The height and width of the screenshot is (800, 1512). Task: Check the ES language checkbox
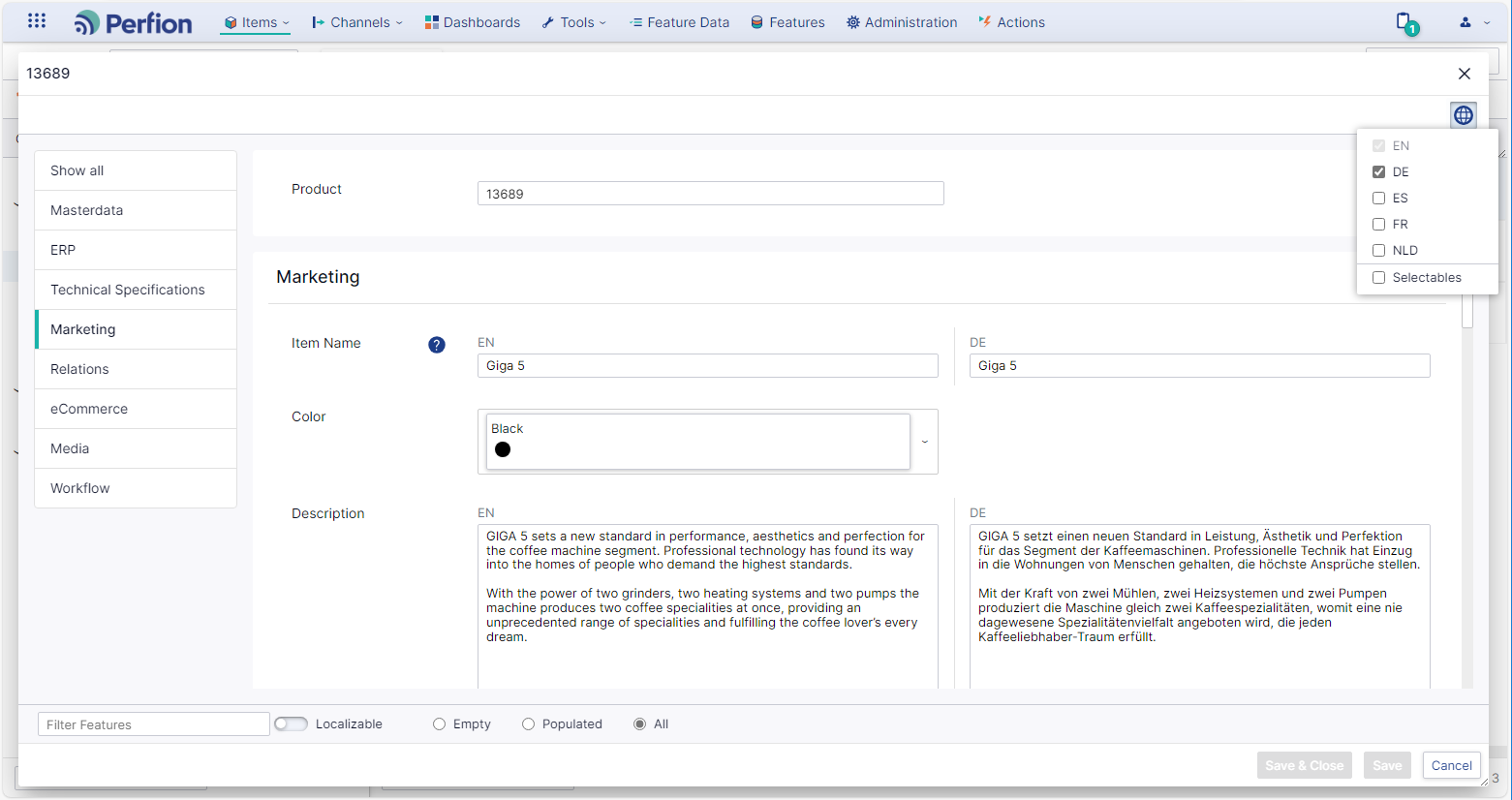pyautogui.click(x=1378, y=198)
